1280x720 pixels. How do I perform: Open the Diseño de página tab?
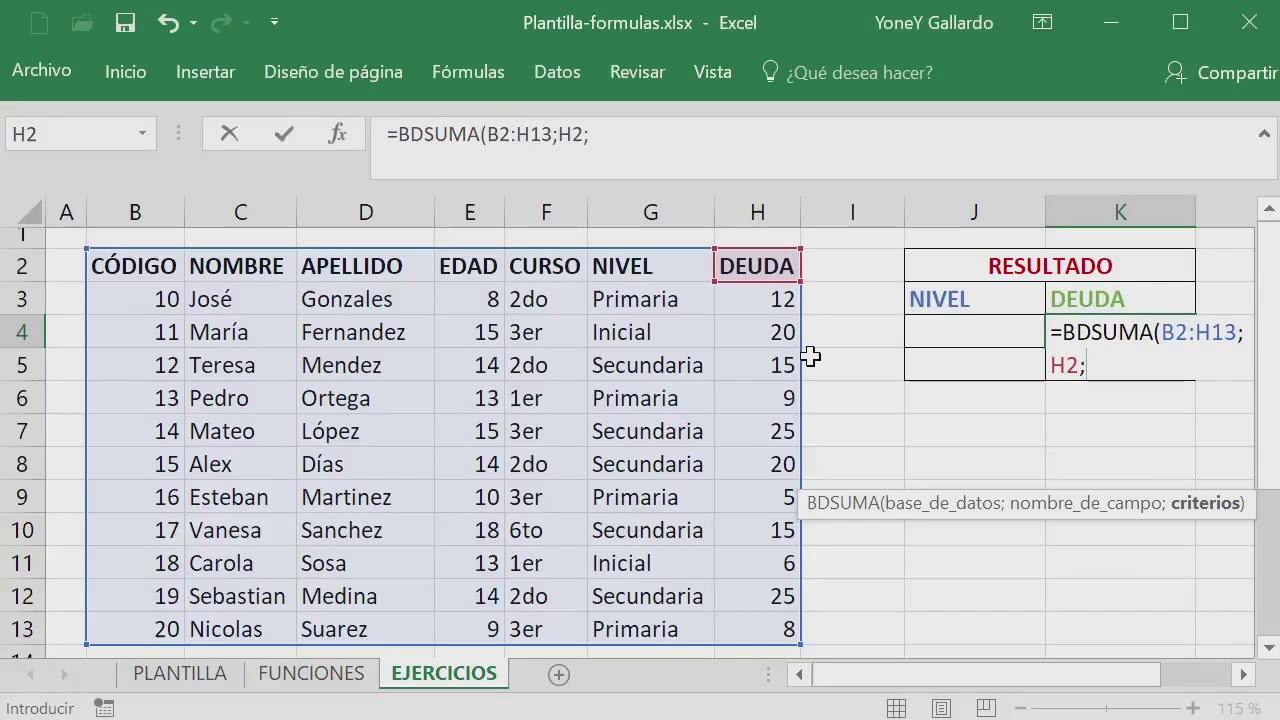333,72
